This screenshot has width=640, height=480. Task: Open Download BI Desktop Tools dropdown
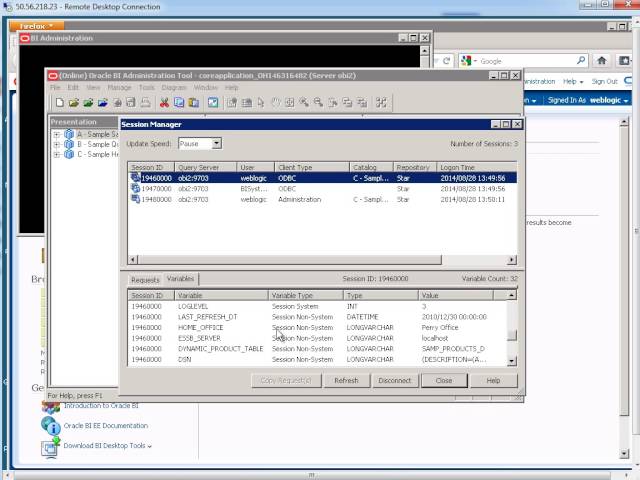pyautogui.click(x=107, y=446)
